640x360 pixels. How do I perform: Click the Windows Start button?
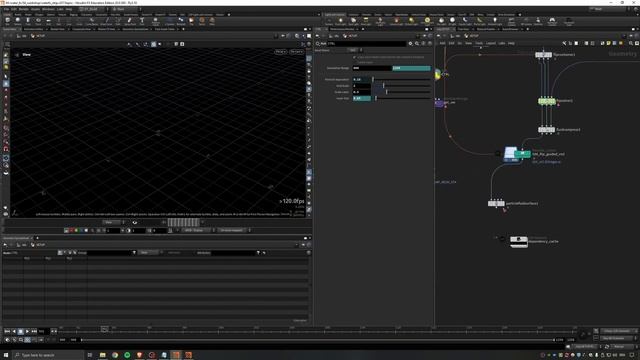click(x=6, y=355)
